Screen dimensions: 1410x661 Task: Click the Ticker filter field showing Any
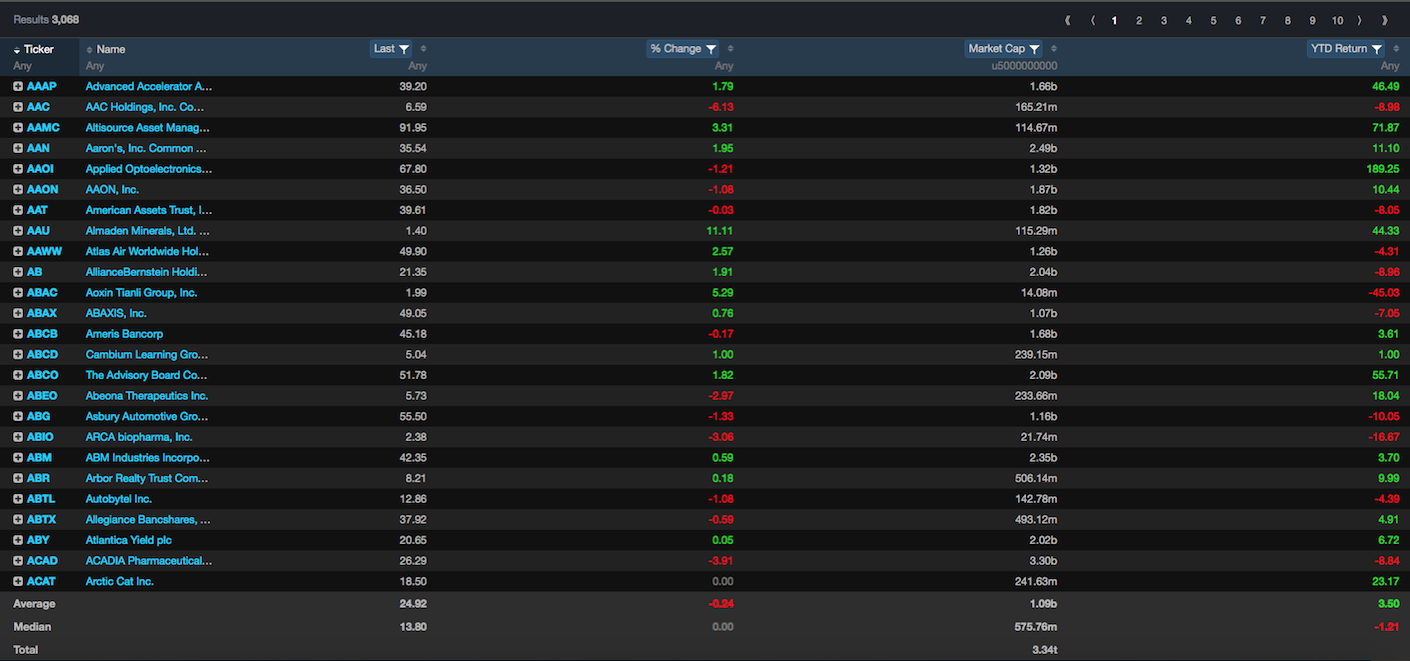[23, 66]
